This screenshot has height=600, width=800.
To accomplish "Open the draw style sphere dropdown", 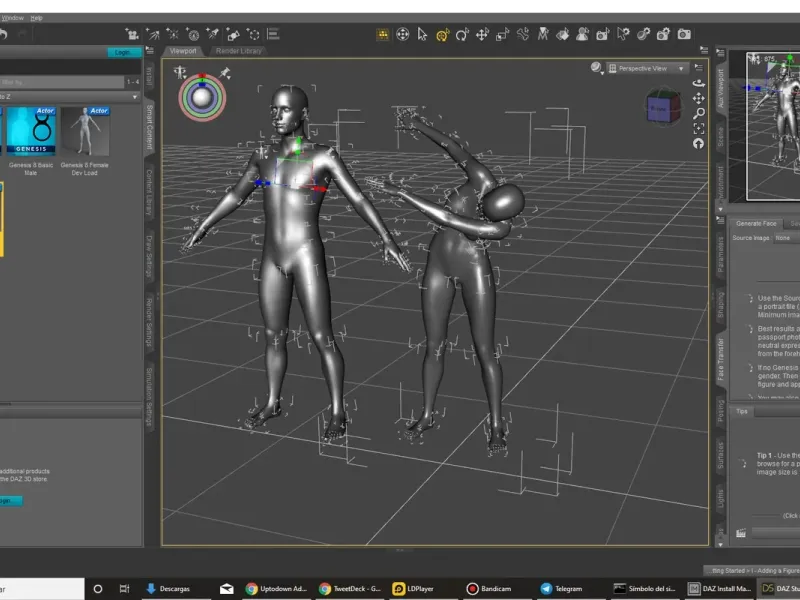I will point(597,68).
